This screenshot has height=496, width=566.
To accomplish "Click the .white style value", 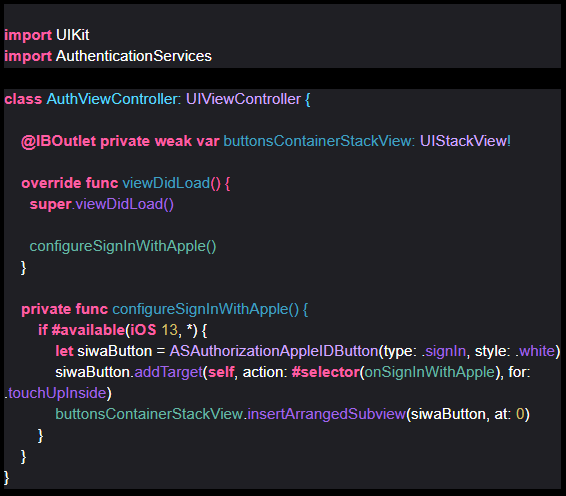I will tap(535, 351).
